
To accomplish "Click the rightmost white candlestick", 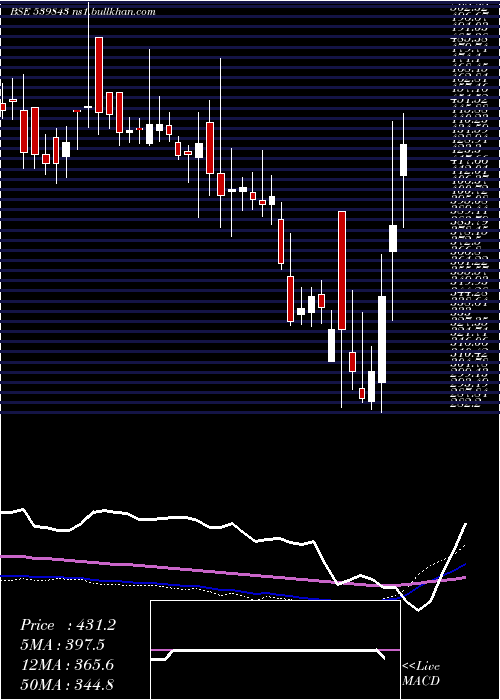I will pyautogui.click(x=404, y=160).
